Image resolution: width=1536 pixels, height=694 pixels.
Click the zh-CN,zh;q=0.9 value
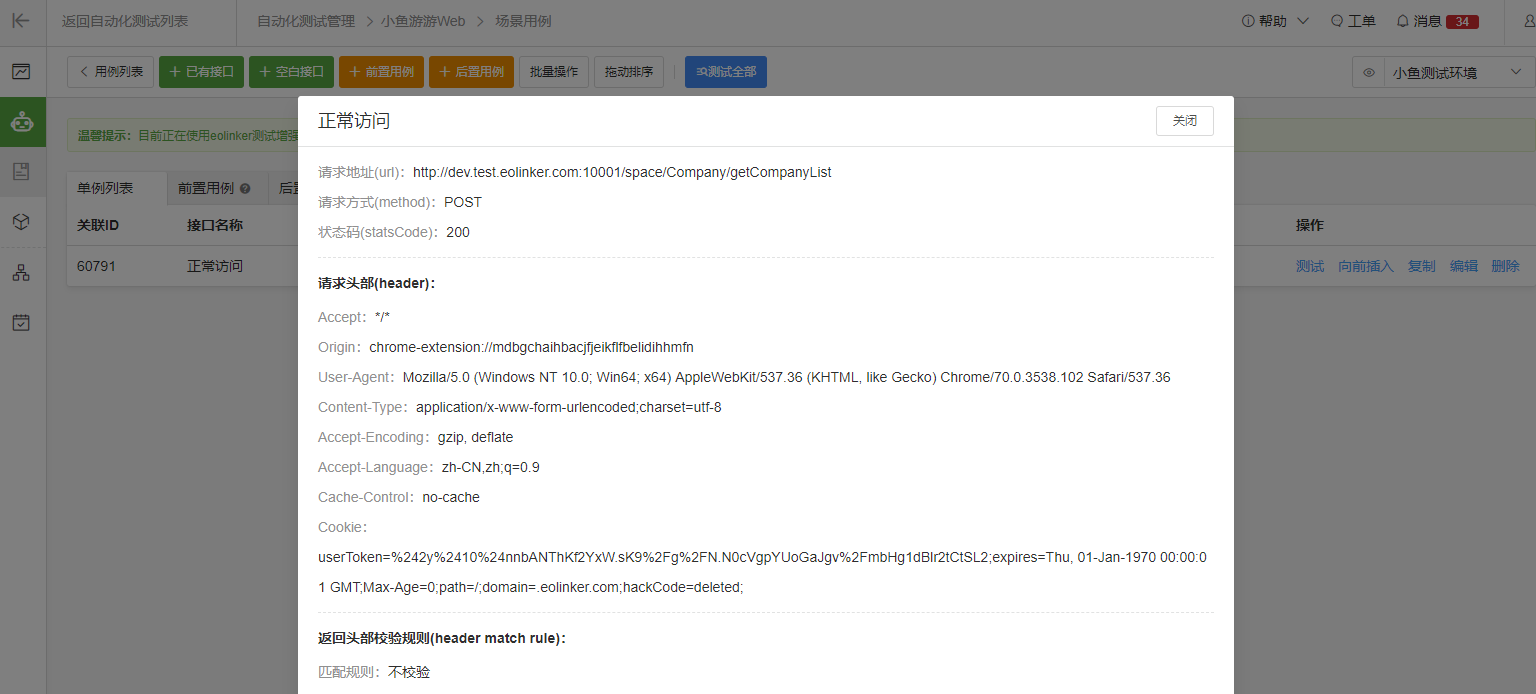point(491,467)
